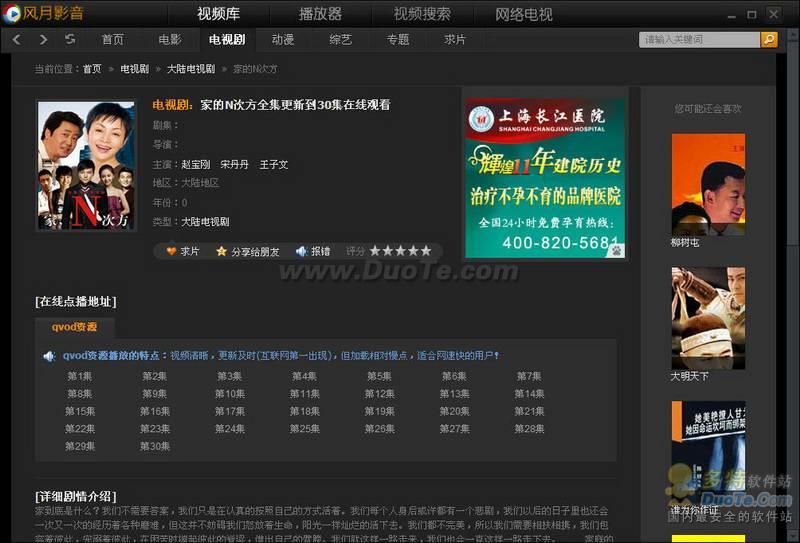Click the heart 求片 request icon
This screenshot has height=543, width=800.
coord(171,251)
